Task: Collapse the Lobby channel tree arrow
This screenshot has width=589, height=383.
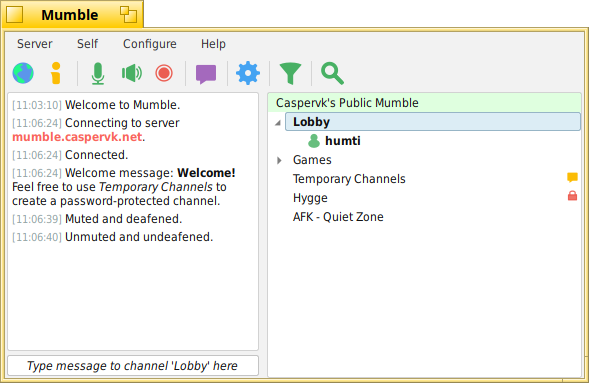Action: (x=278, y=123)
